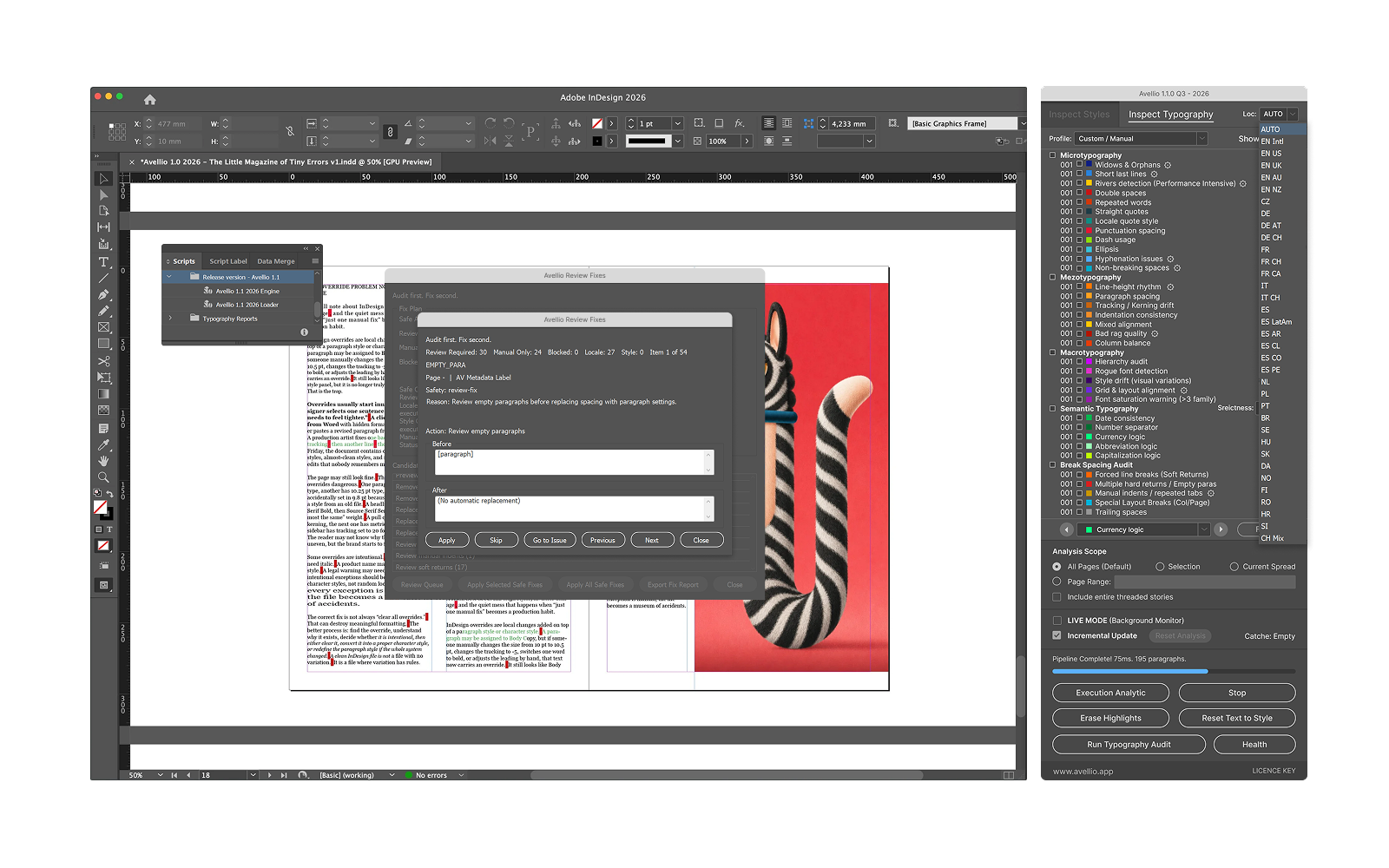Choose the Eyedropper tool
This screenshot has height=868, width=1389.
104,444
